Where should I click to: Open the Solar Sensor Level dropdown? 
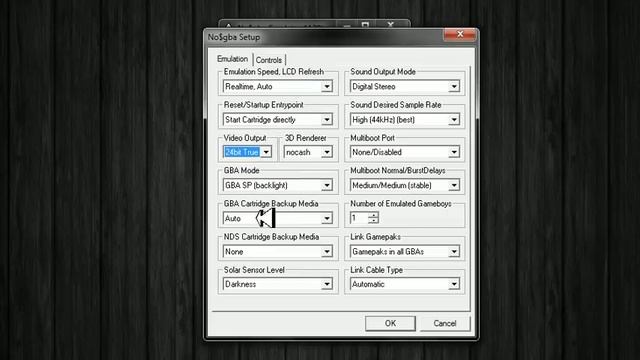327,284
